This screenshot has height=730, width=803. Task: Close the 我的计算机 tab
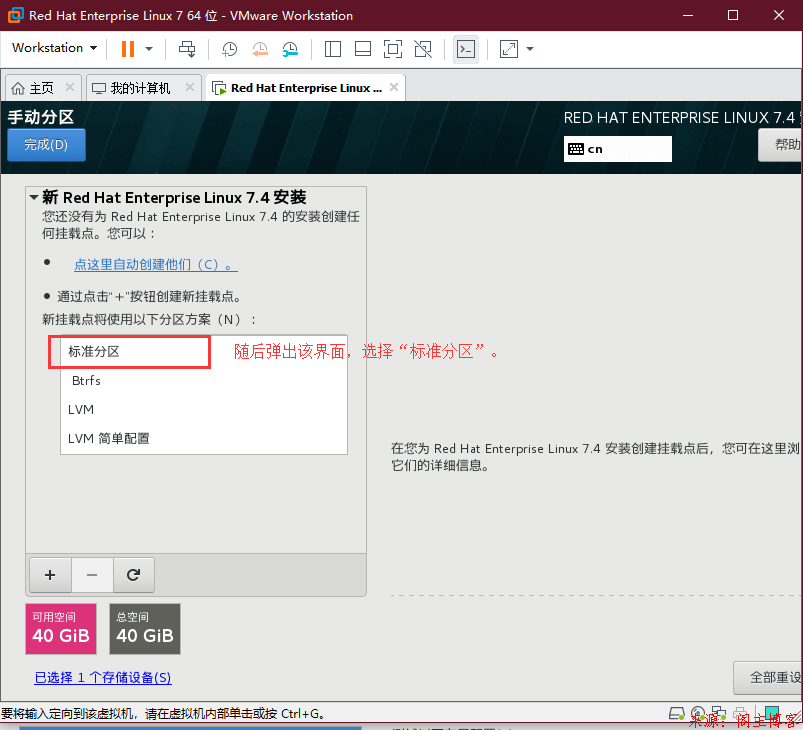tap(190, 88)
